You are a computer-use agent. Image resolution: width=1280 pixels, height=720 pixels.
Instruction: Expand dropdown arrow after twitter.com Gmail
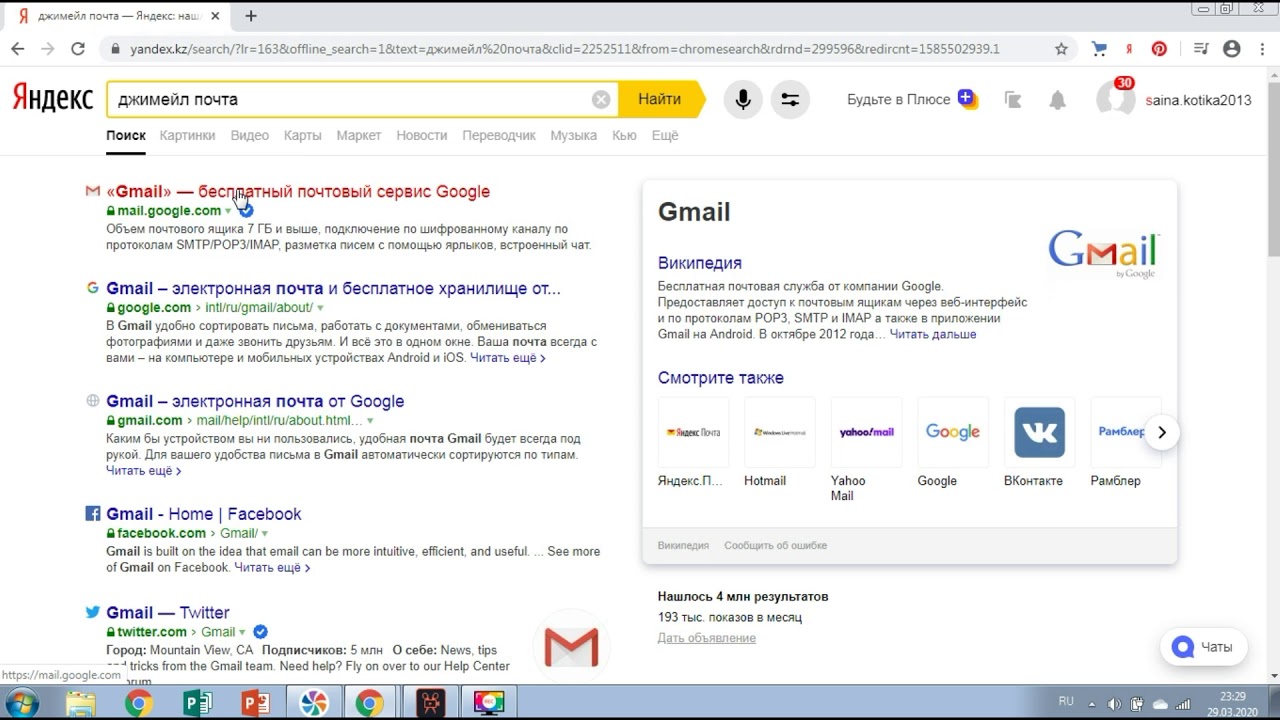coord(243,632)
